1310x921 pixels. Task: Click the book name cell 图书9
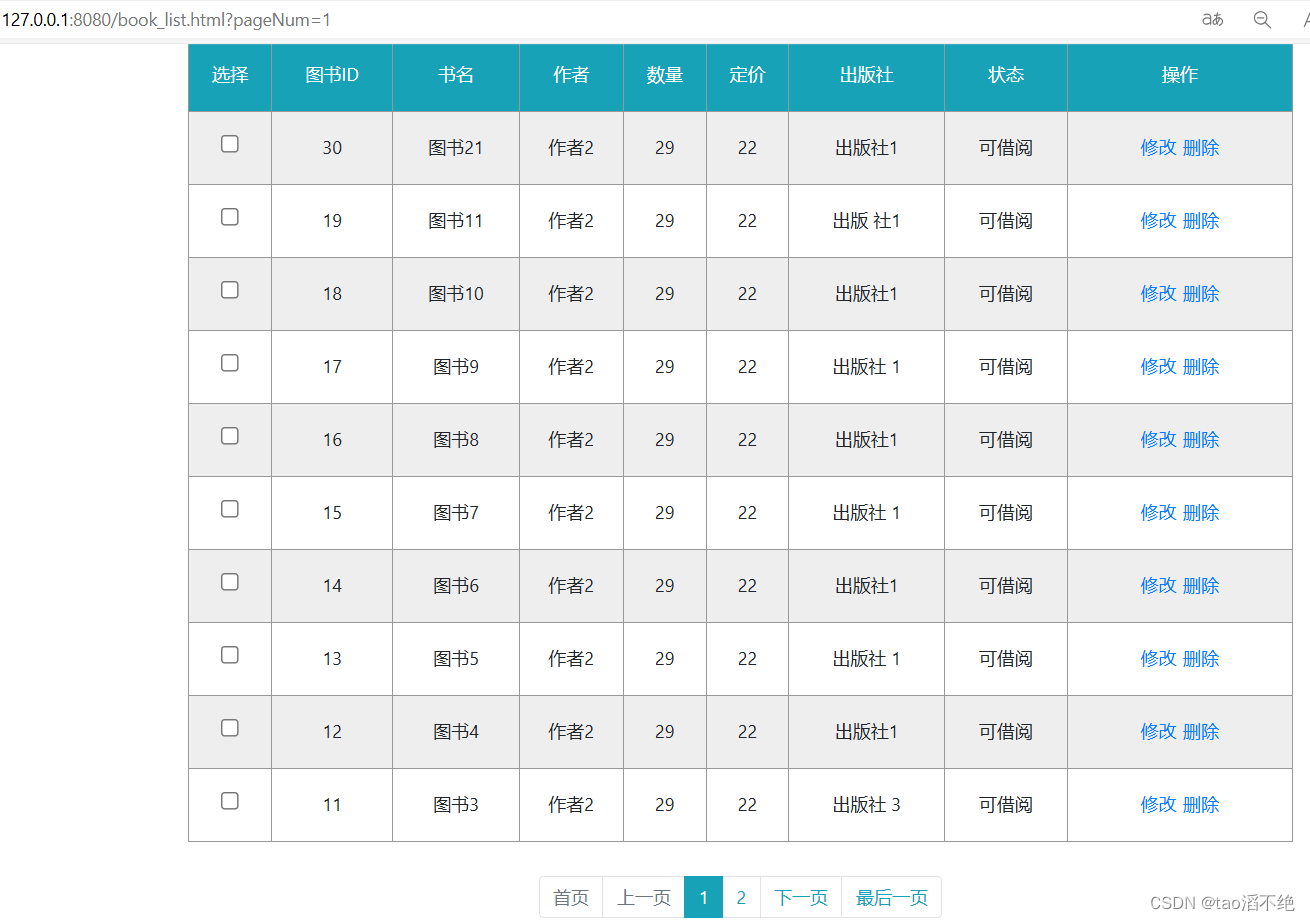(x=456, y=367)
